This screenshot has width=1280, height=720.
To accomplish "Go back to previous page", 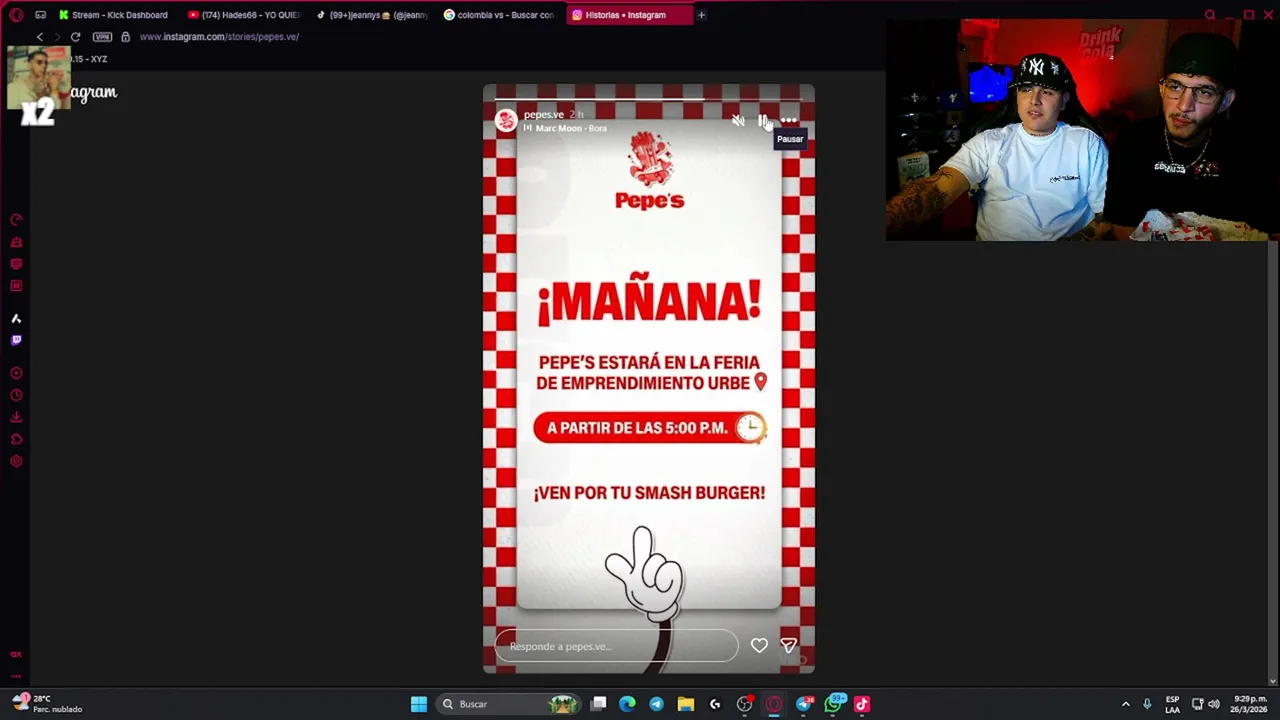I will point(40,37).
